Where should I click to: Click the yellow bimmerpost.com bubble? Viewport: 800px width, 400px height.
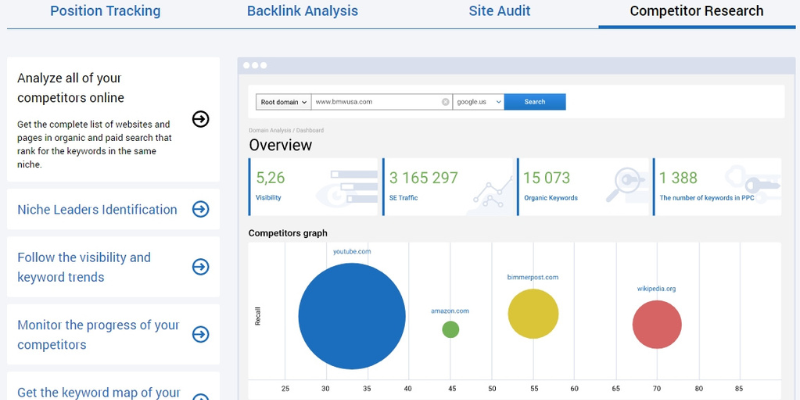533,314
